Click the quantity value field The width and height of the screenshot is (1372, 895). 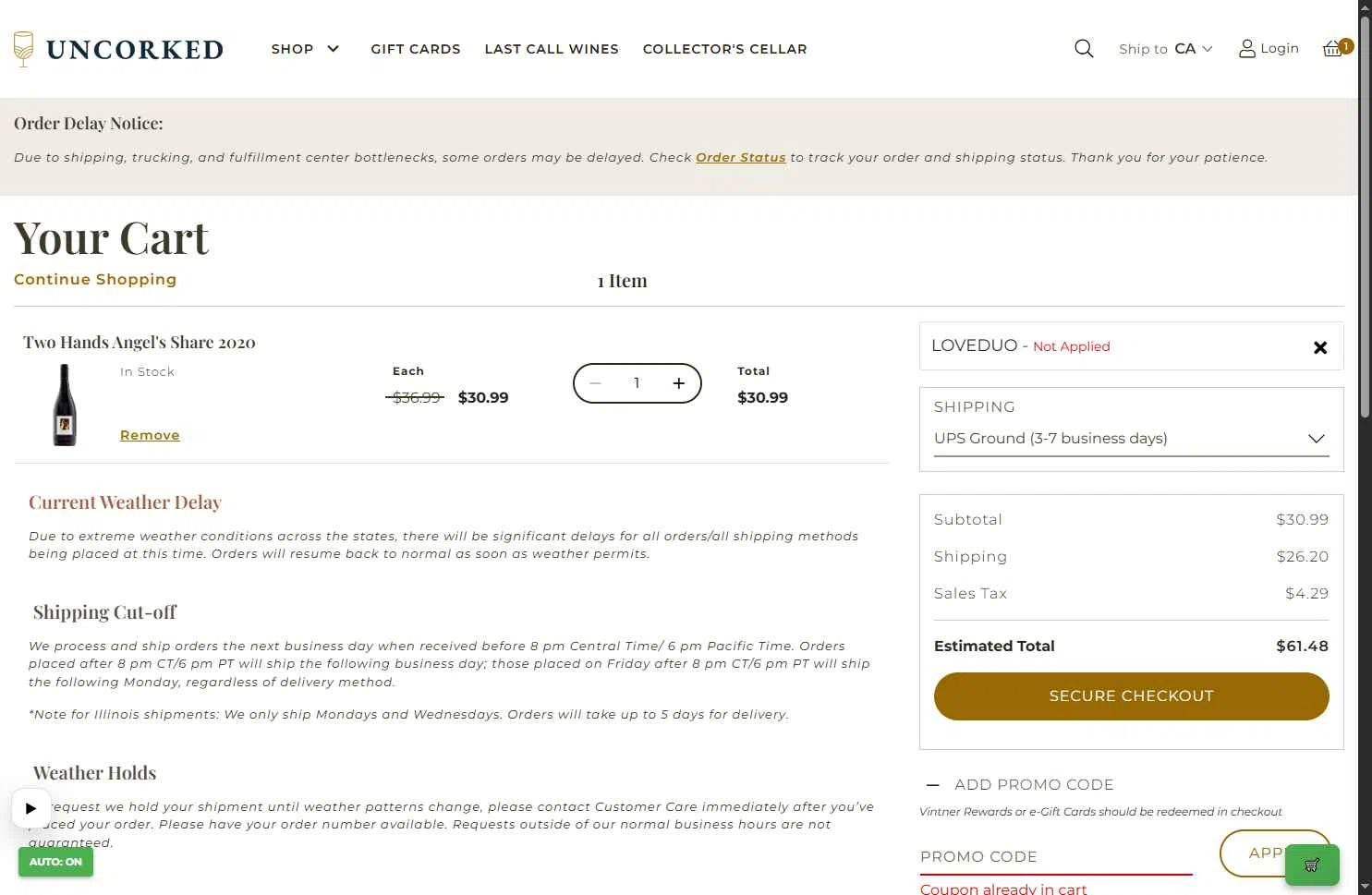point(637,383)
